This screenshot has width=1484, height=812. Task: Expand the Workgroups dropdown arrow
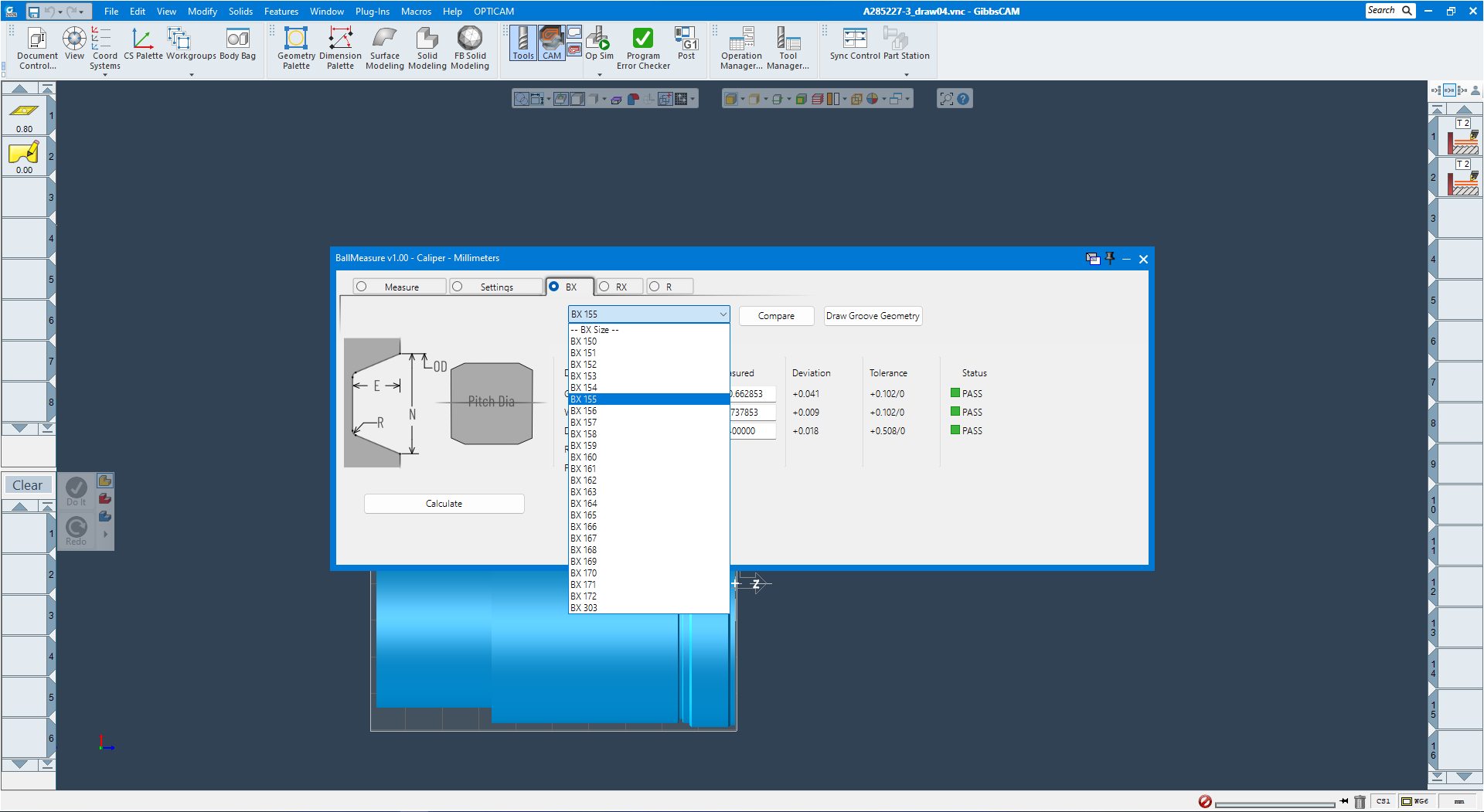pos(191,75)
